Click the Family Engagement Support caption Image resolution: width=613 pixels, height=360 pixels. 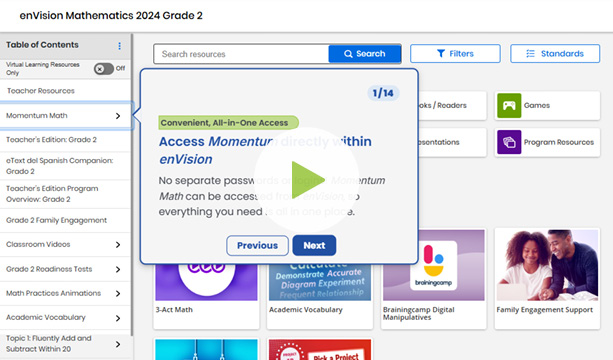(x=545, y=310)
